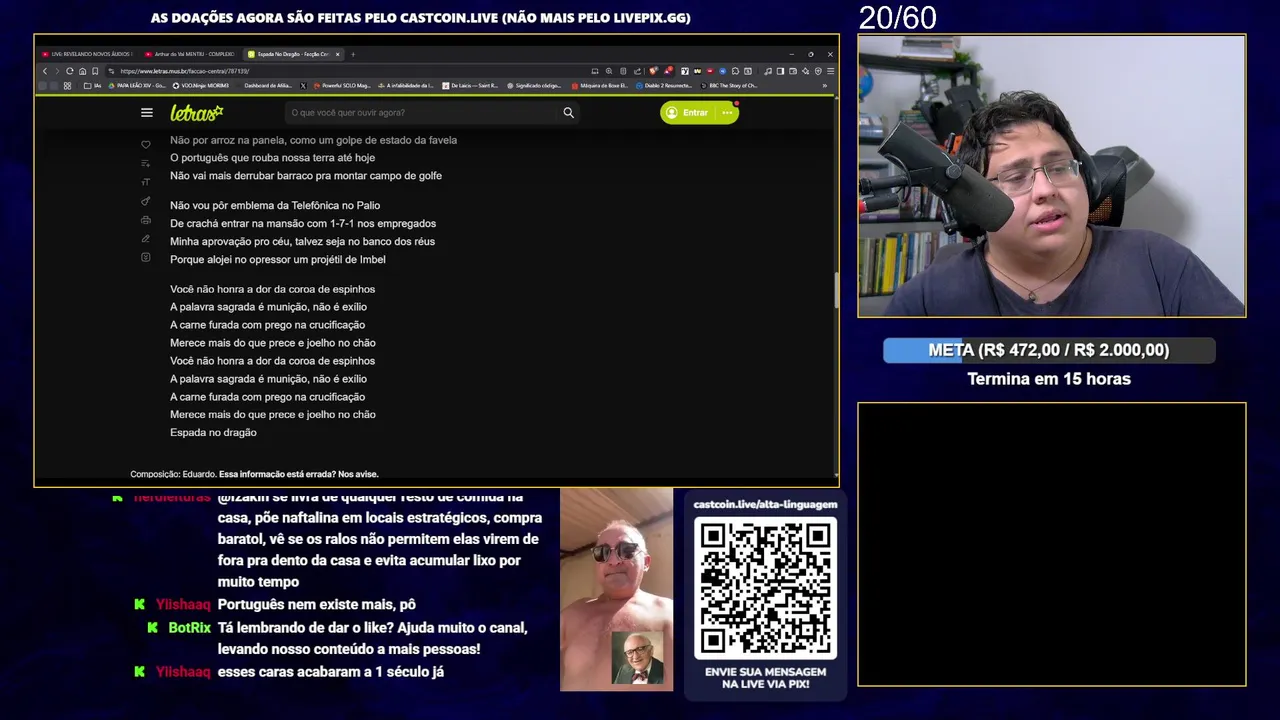Go to the Letras logo homepage
Image resolution: width=1280 pixels, height=720 pixels.
(197, 113)
